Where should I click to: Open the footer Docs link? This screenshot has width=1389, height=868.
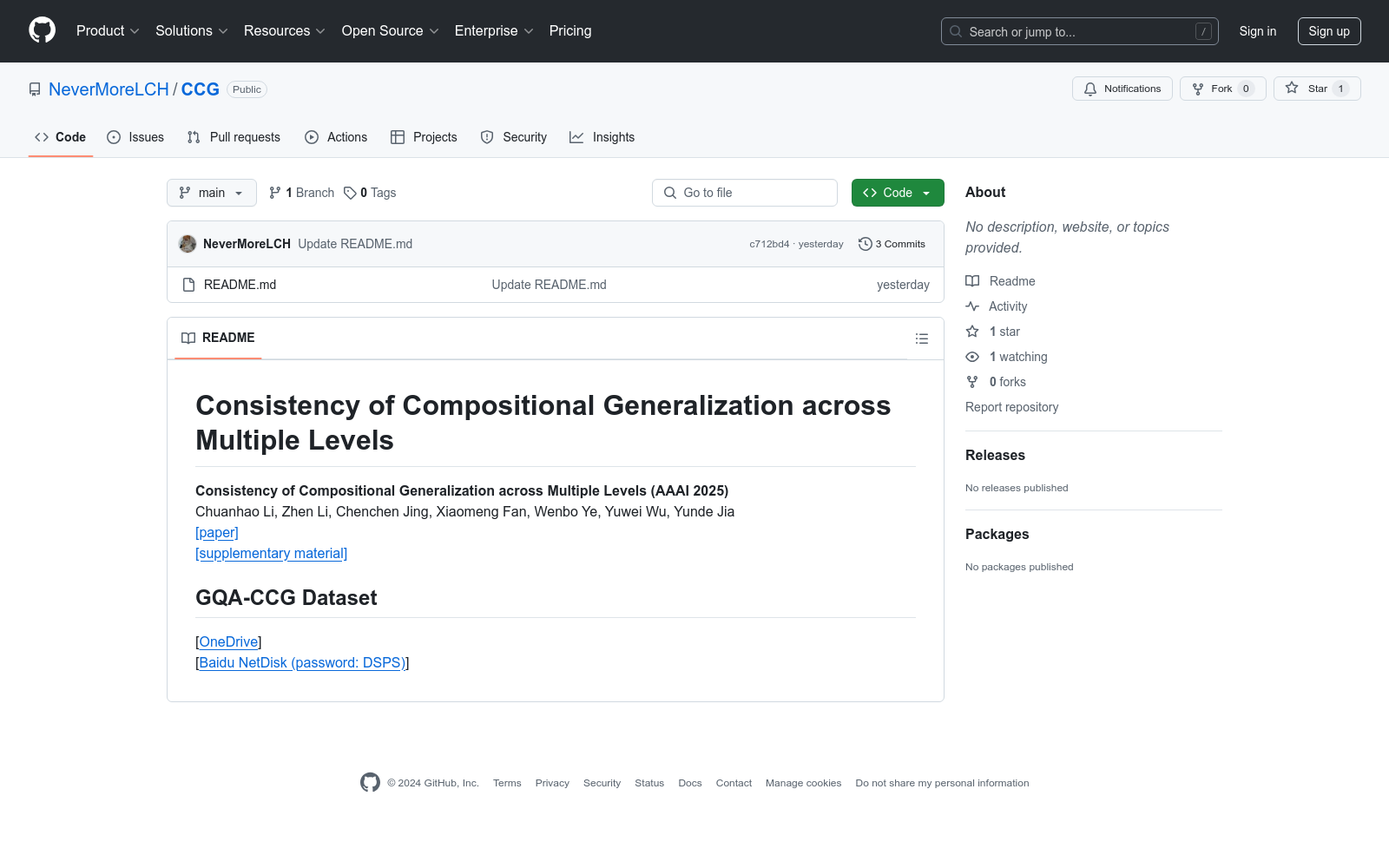pos(690,783)
